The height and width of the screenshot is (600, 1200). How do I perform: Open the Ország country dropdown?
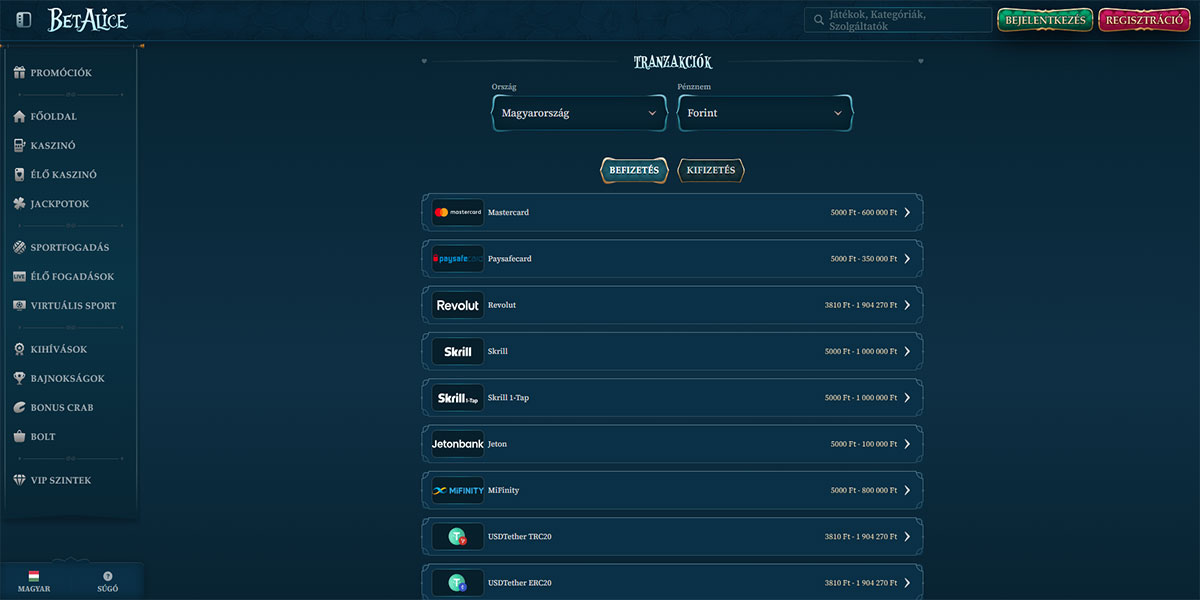(578, 113)
